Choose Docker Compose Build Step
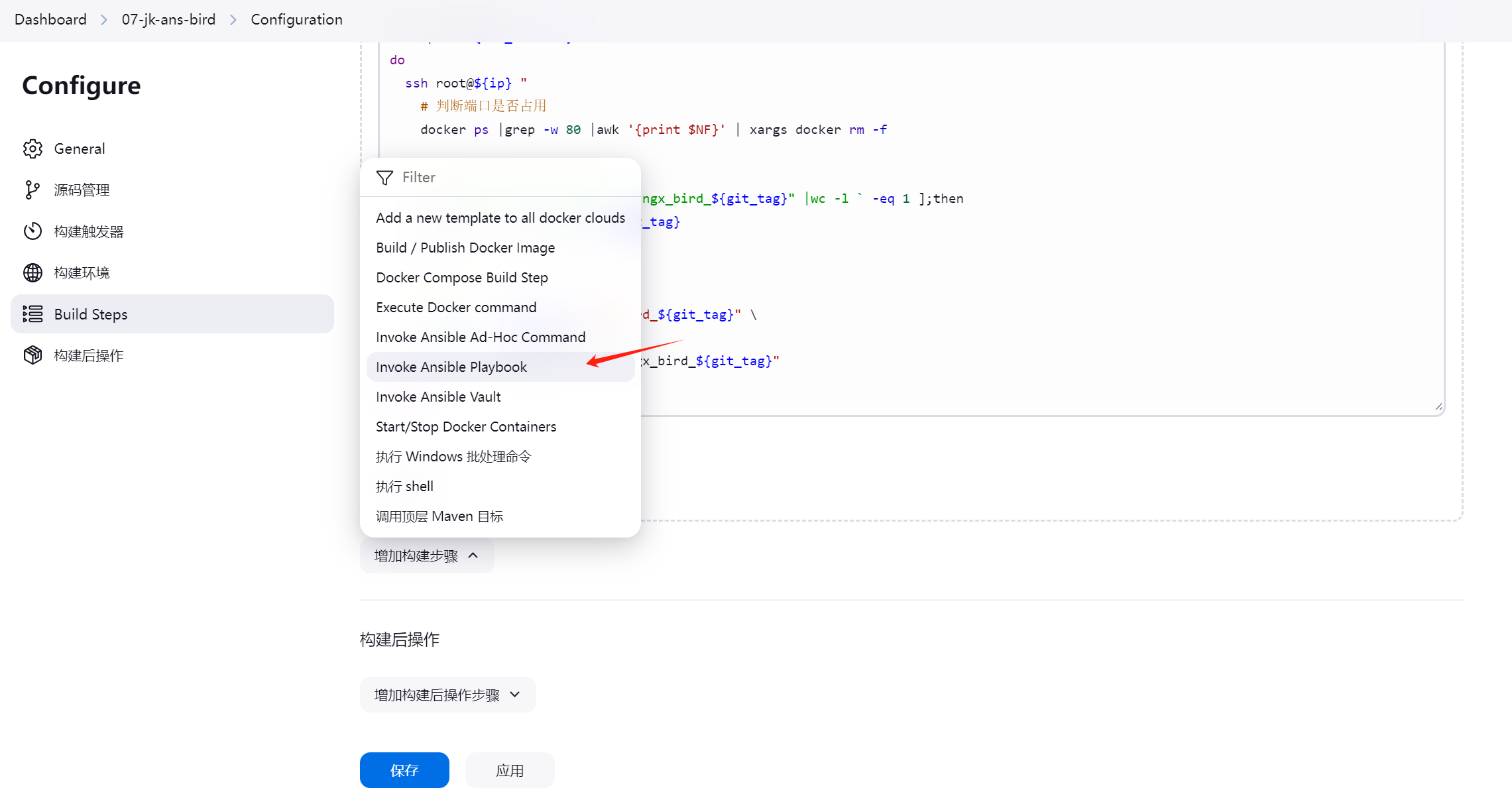The height and width of the screenshot is (808, 1512). point(500,277)
